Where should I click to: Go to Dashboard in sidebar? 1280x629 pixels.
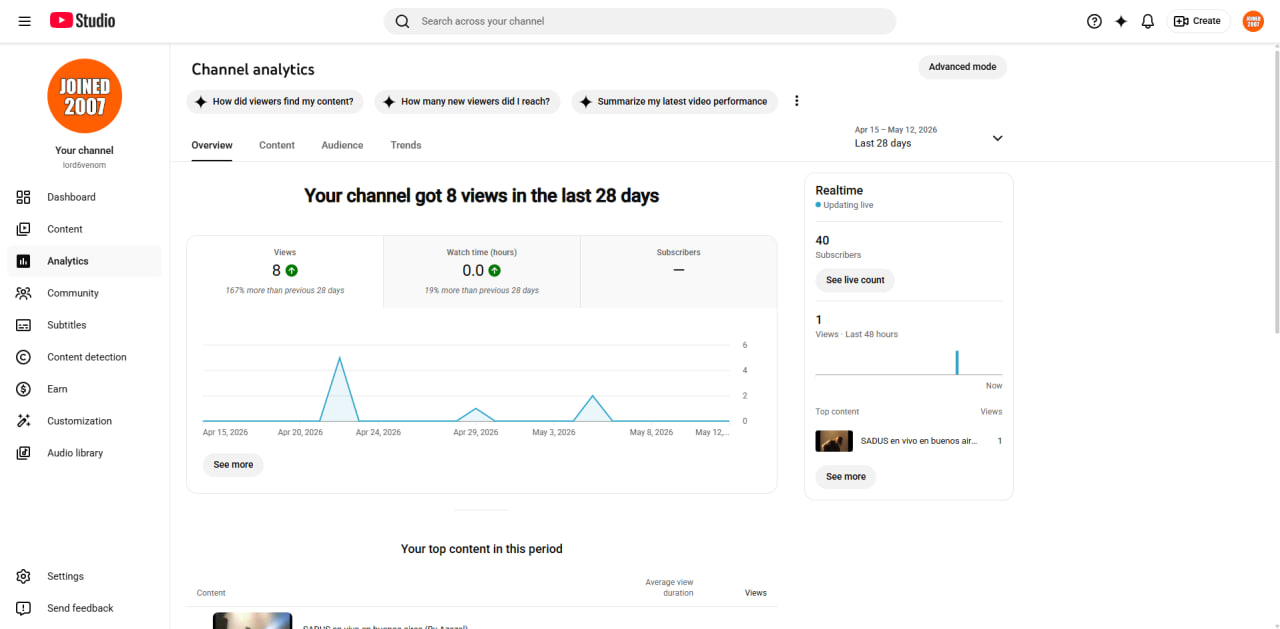tap(85, 197)
